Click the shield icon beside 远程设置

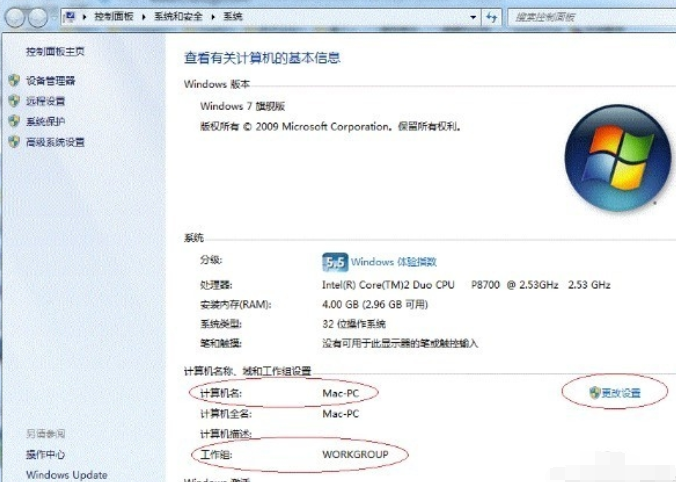point(14,101)
